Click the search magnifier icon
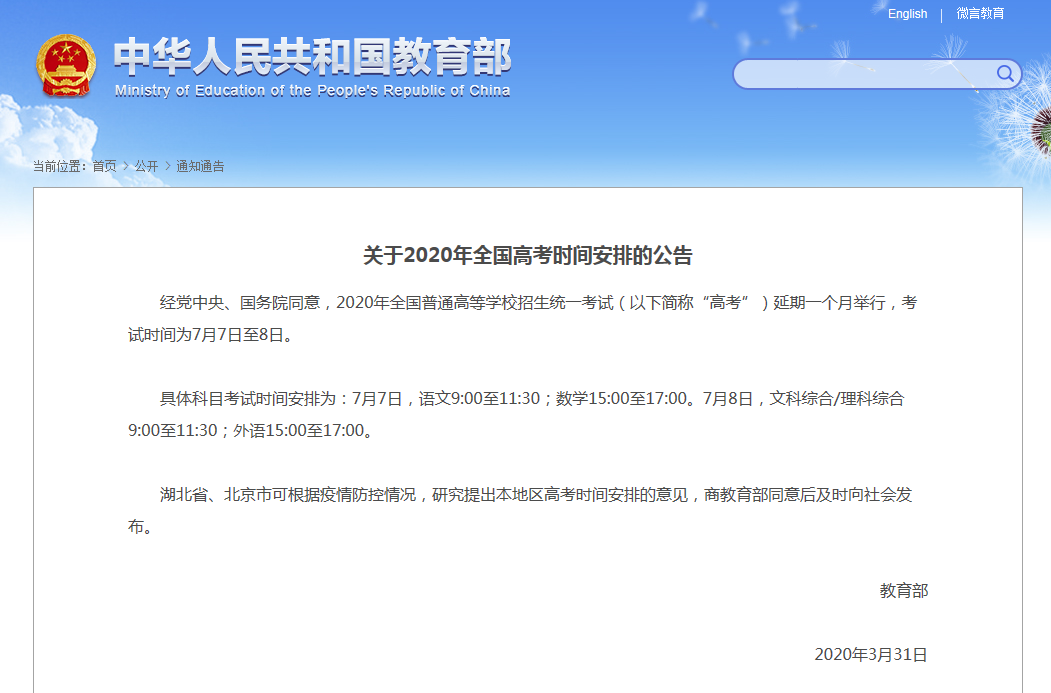The width and height of the screenshot is (1051, 693). pos(1005,74)
